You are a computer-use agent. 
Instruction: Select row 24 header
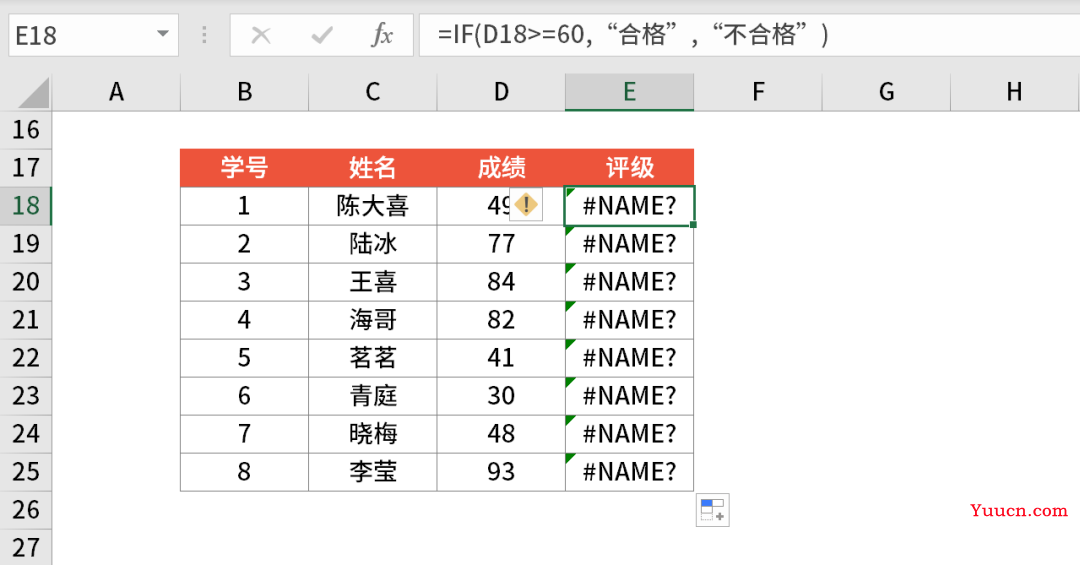click(25, 433)
